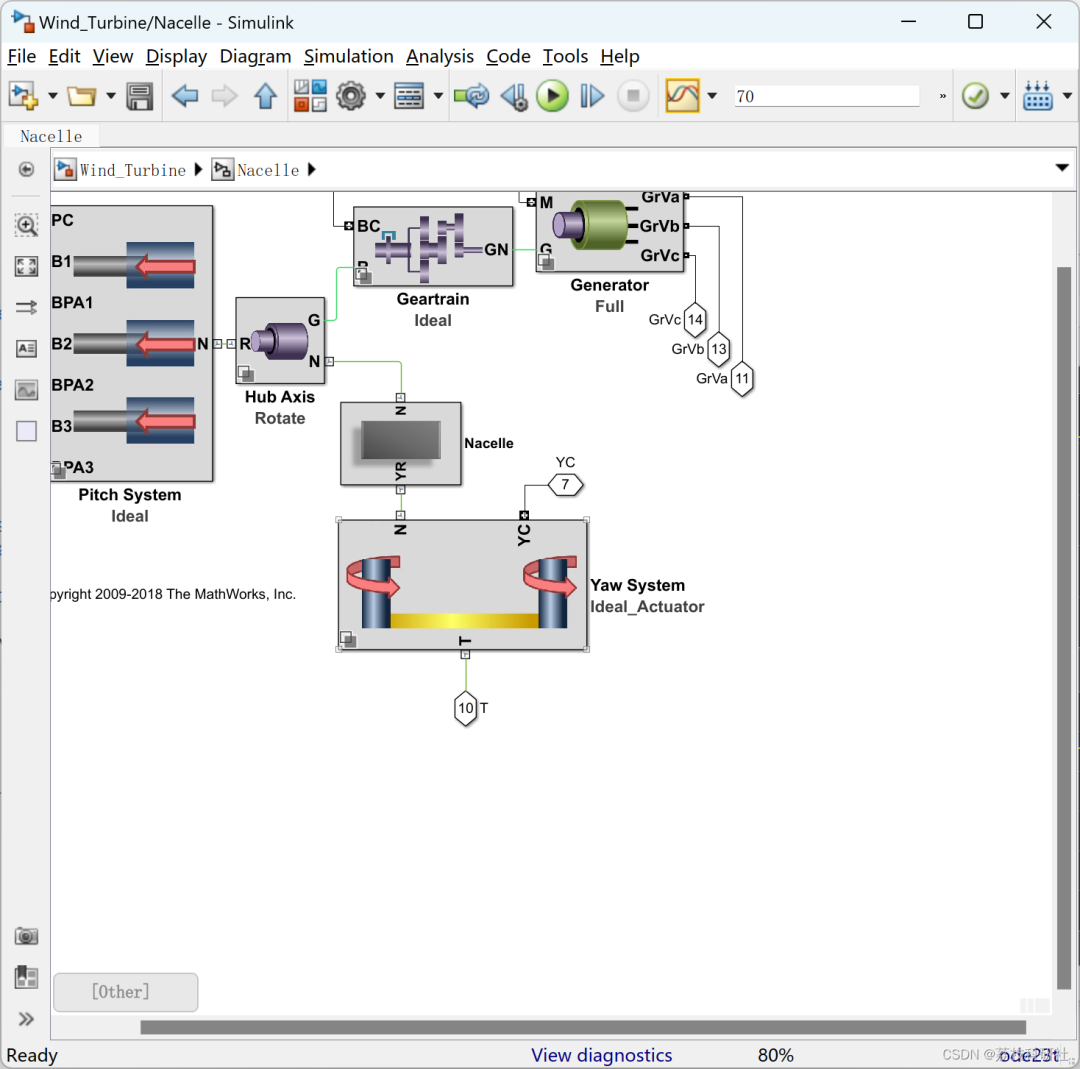
Task: Select the Zoom tool in palette
Action: pos(26,225)
